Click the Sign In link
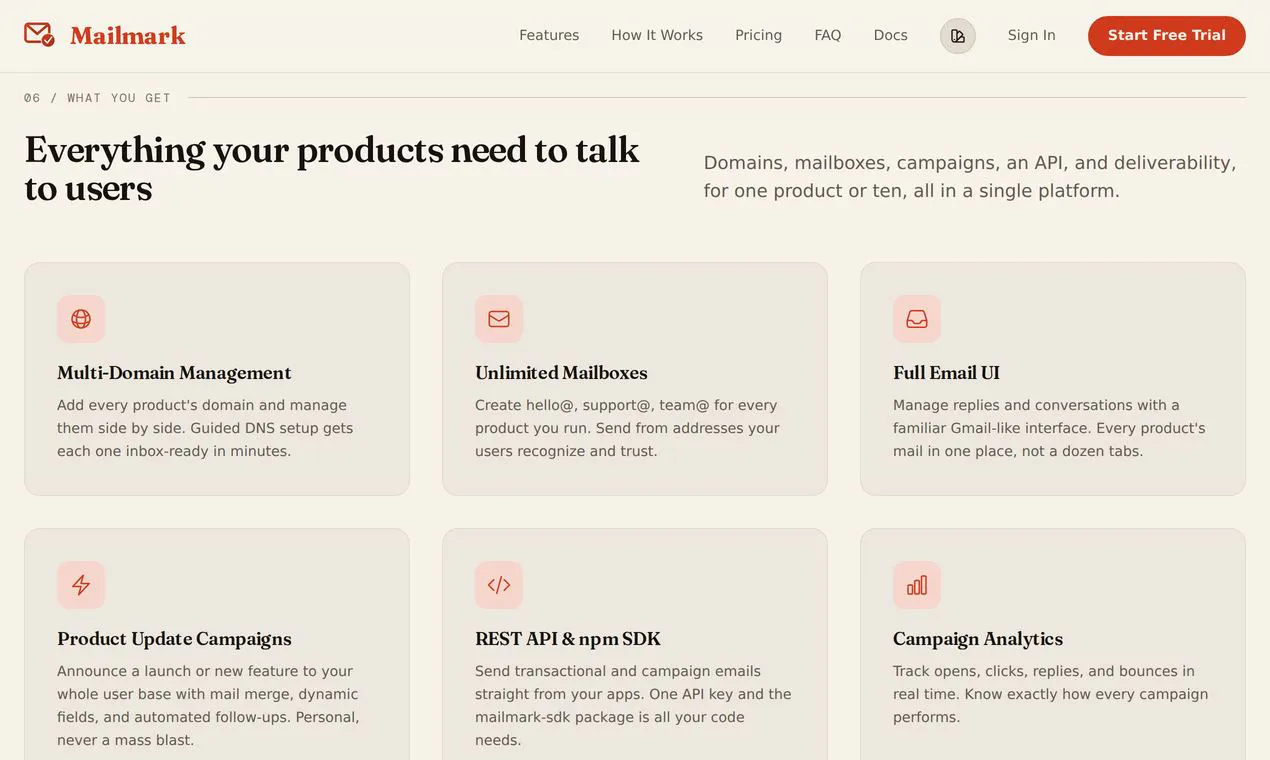 coord(1032,35)
